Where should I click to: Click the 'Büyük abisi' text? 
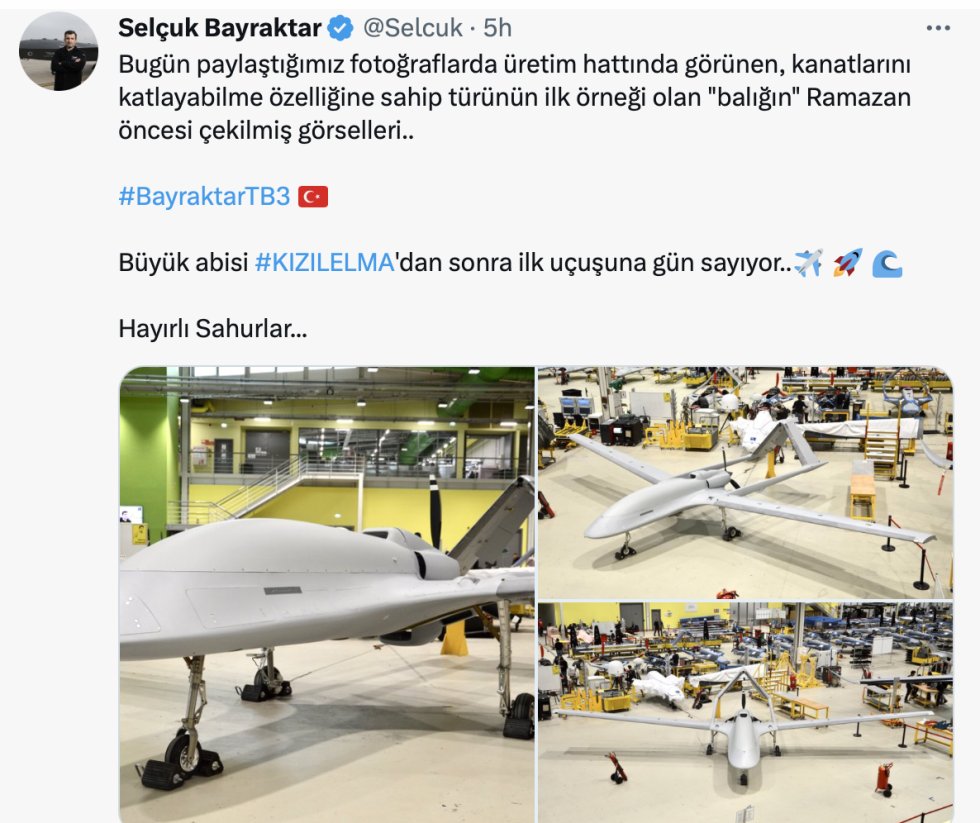[x=183, y=262]
